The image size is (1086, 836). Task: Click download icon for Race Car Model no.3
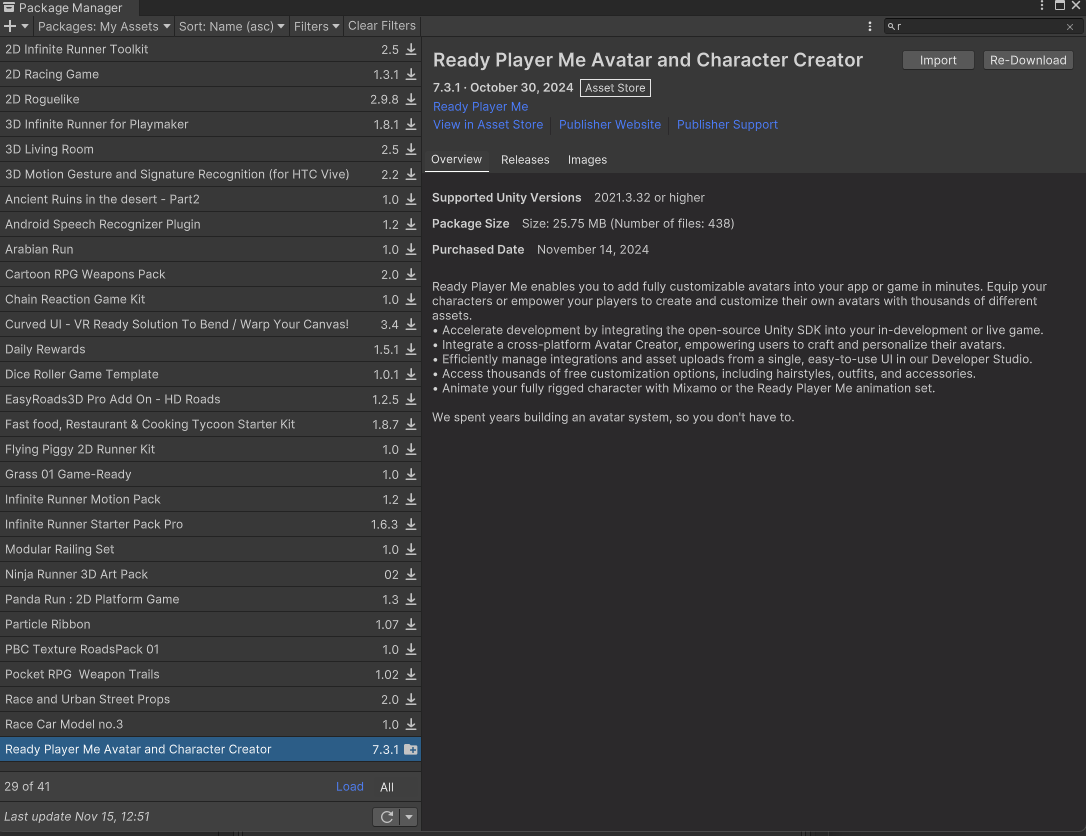pyautogui.click(x=411, y=724)
